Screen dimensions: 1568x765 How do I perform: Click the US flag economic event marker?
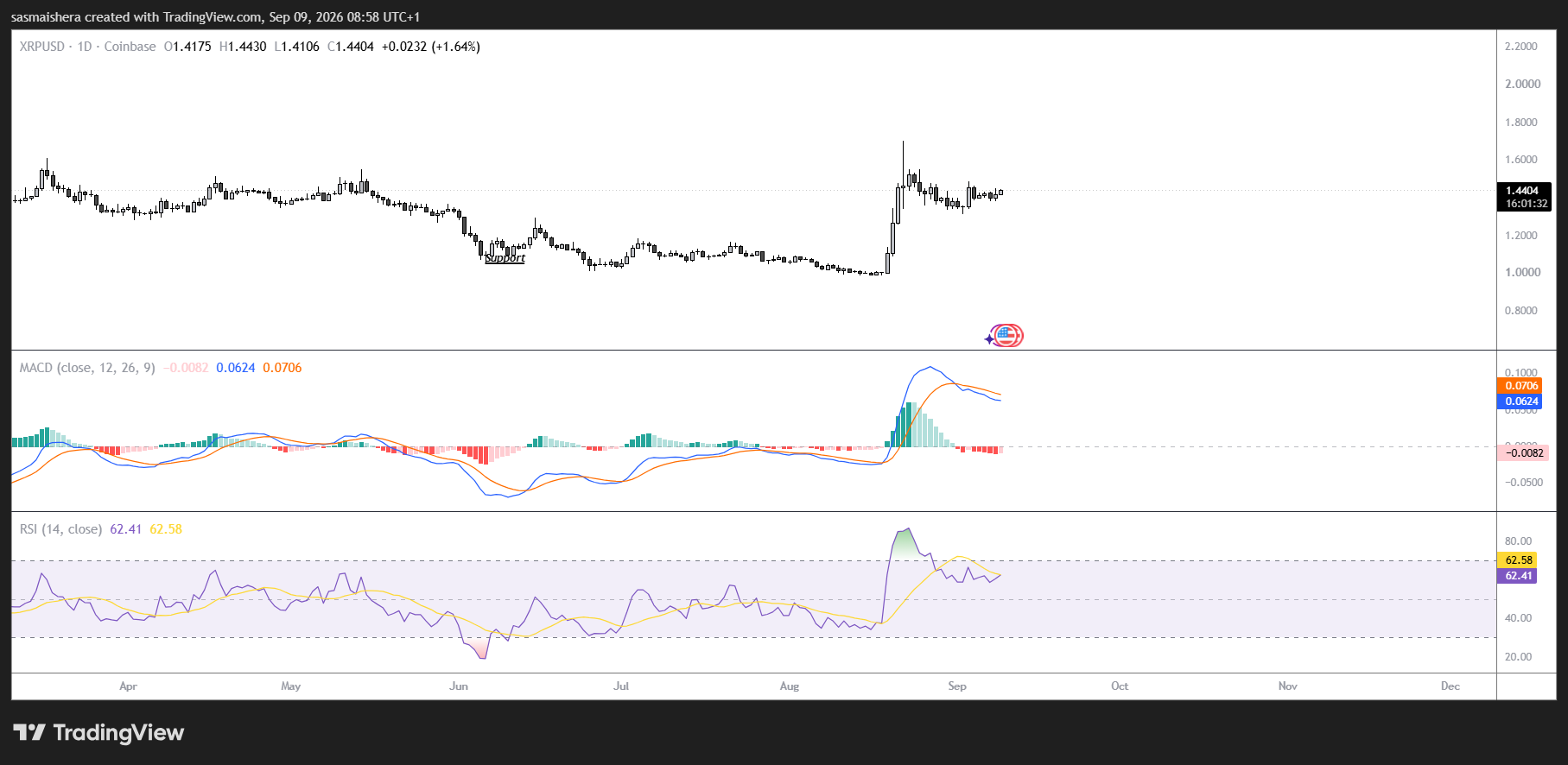click(x=1007, y=335)
